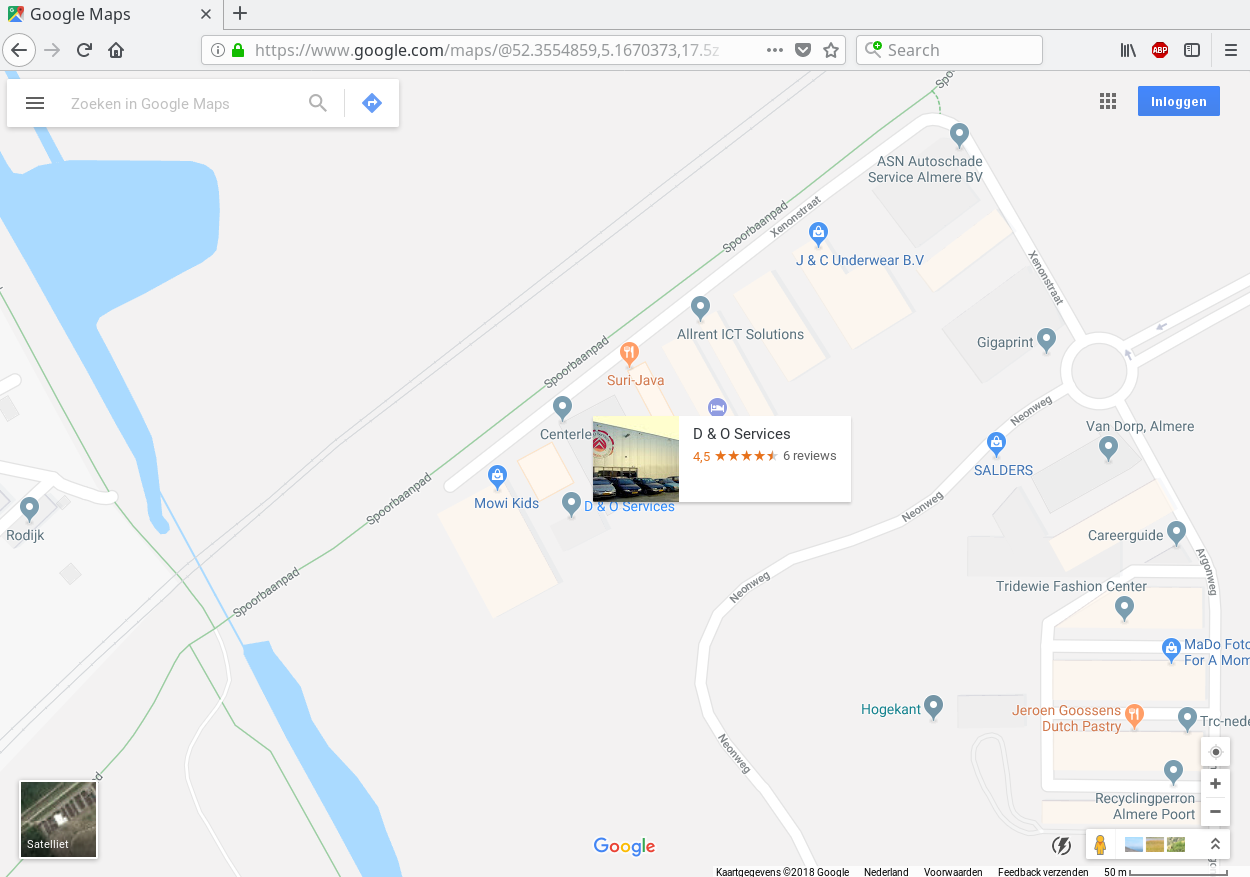Image resolution: width=1250 pixels, height=877 pixels.
Task: Click the search magnifier in Maps
Action: pos(318,103)
